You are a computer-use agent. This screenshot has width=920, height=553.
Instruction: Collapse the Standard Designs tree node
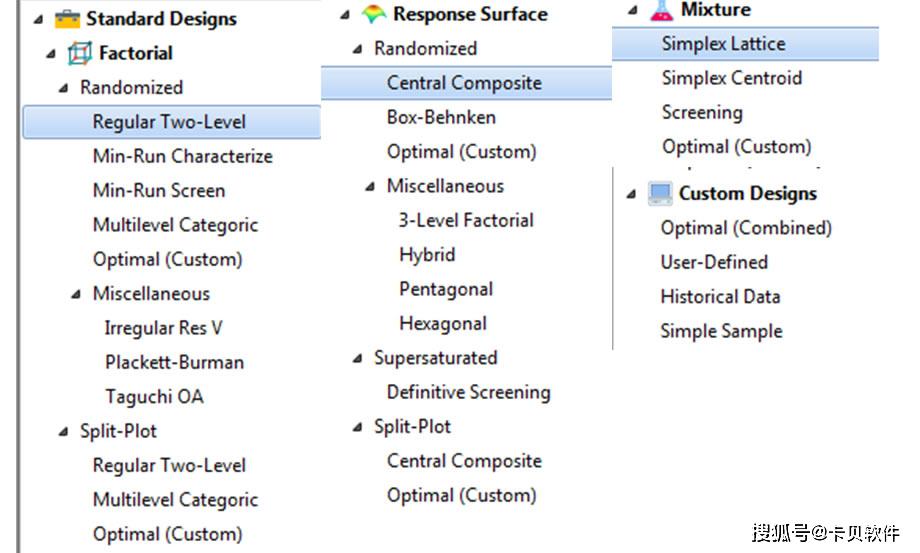pos(37,20)
